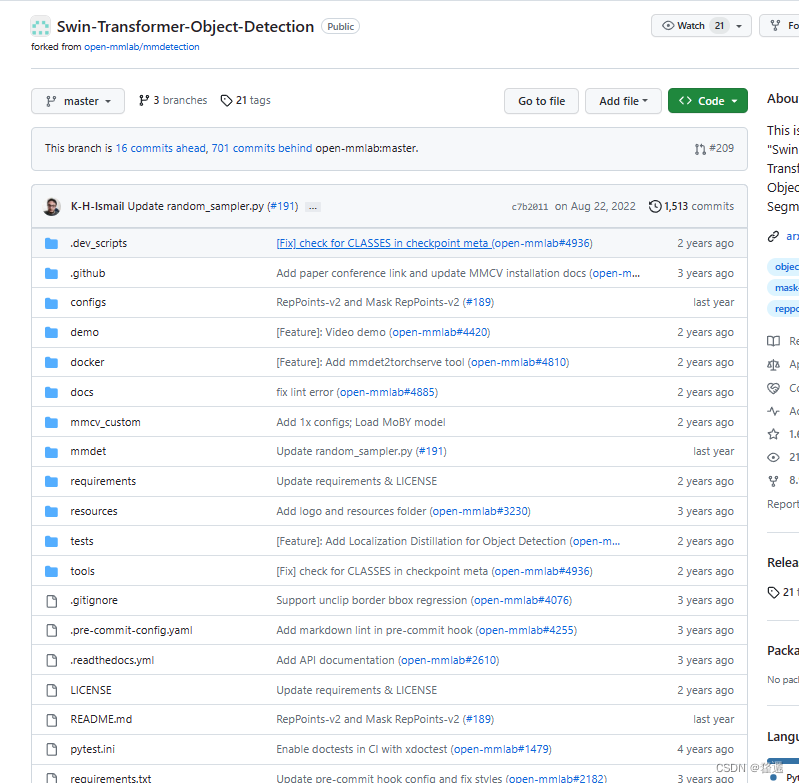This screenshot has width=799, height=783.
Task: Click the Go to file button
Action: click(x=541, y=101)
